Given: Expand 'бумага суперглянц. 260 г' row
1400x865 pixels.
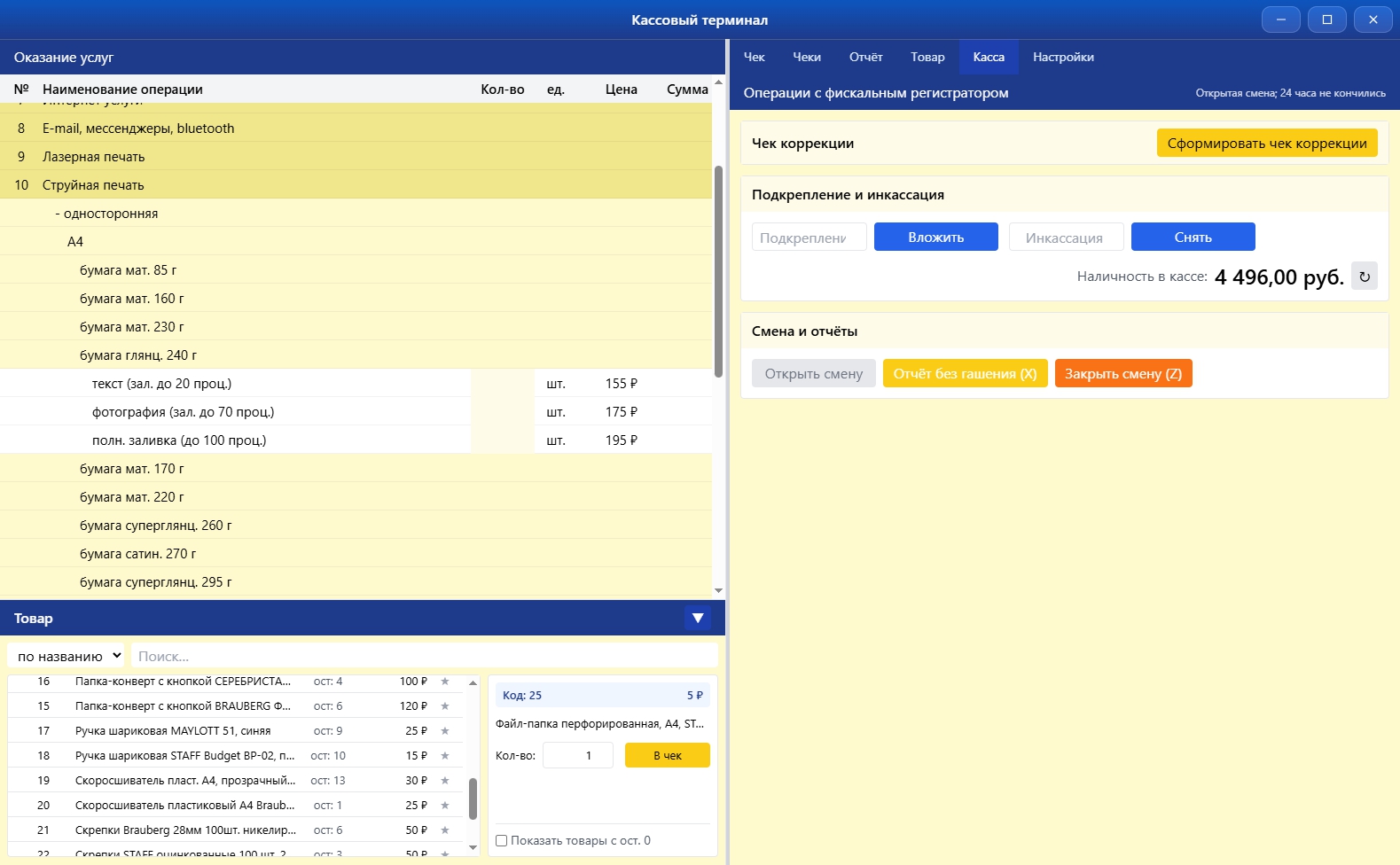Looking at the screenshot, I should click(x=356, y=525).
